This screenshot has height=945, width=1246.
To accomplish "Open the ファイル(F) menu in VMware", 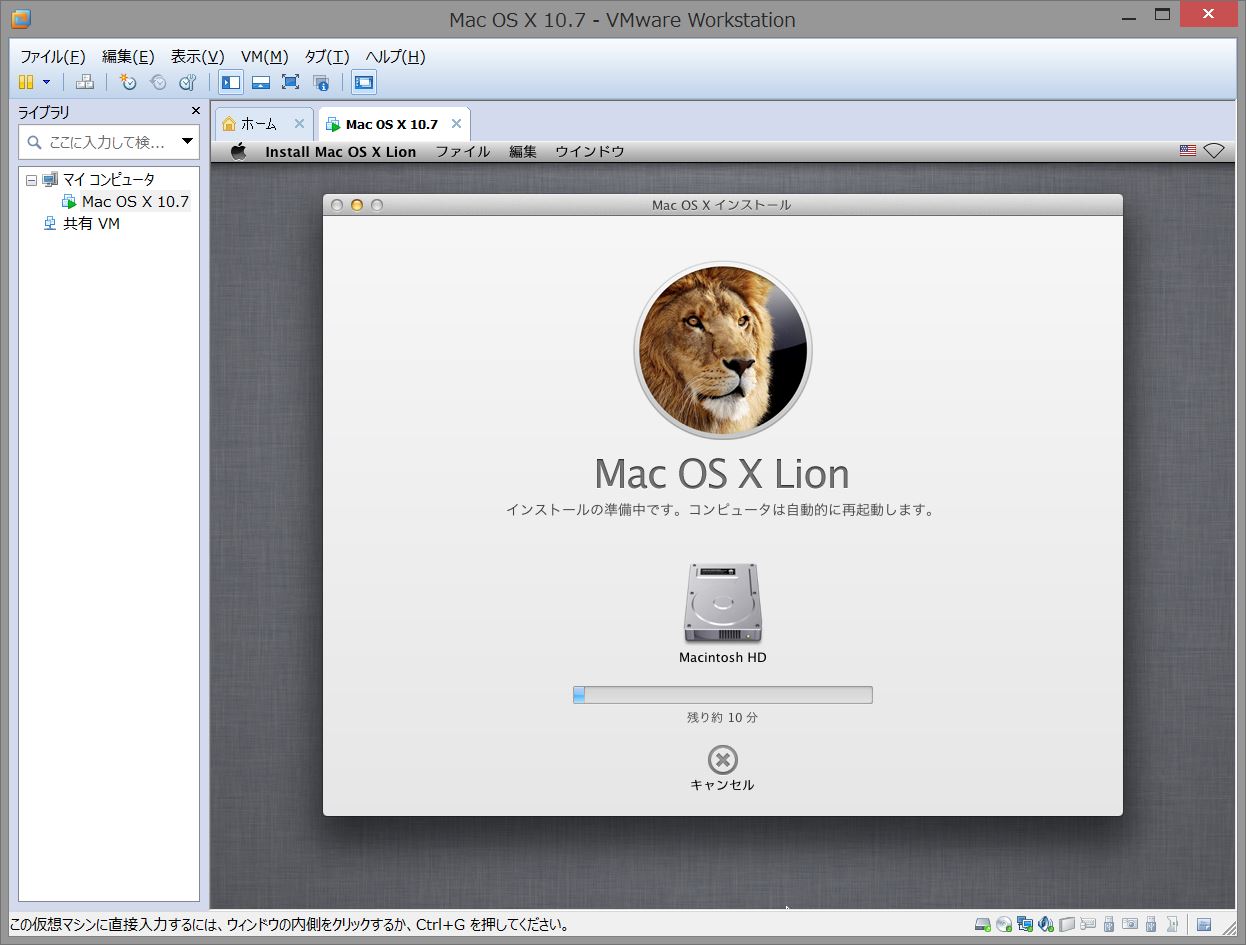I will pos(53,57).
